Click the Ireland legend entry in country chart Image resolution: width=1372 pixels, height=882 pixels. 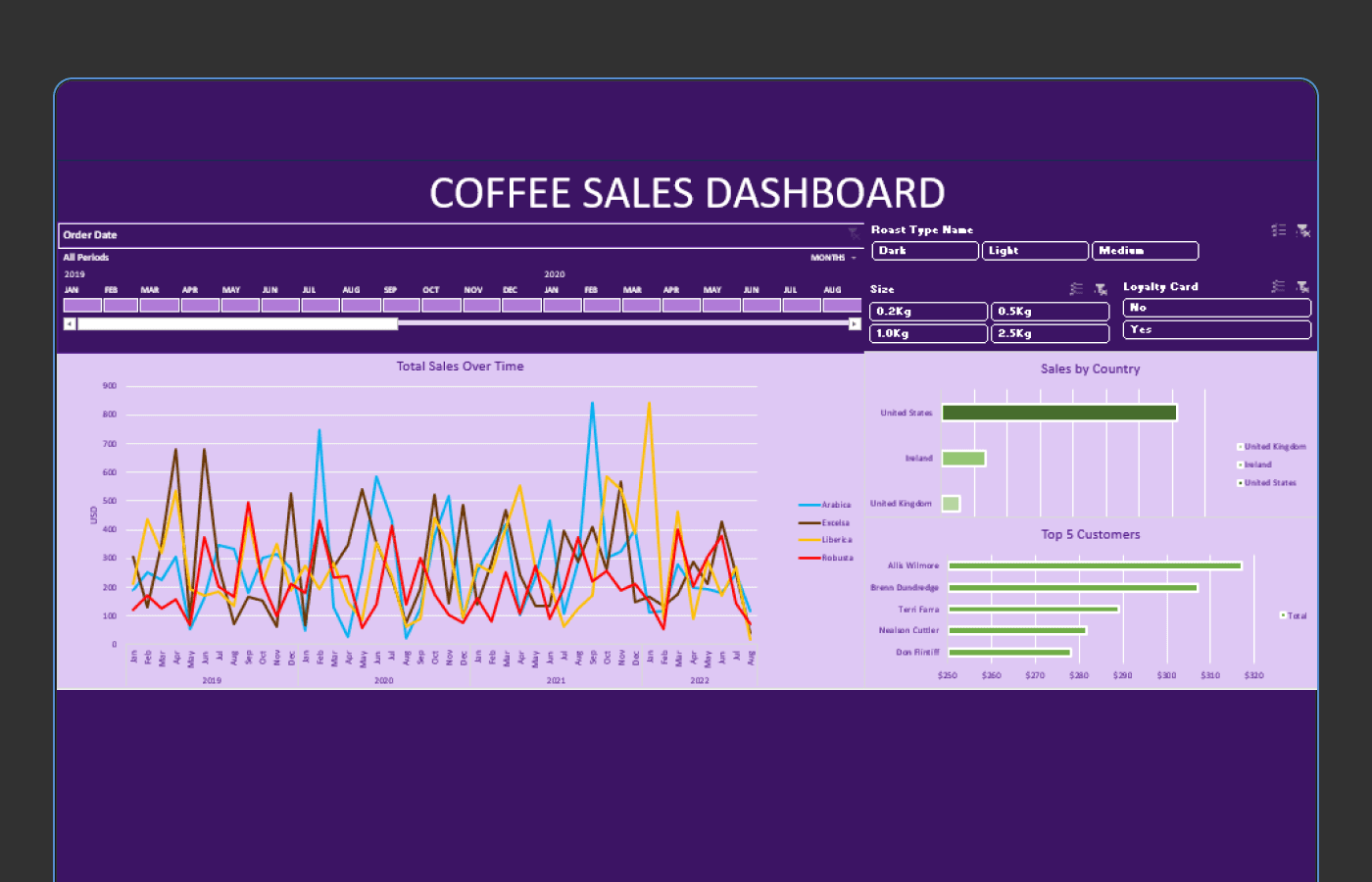click(x=1255, y=465)
